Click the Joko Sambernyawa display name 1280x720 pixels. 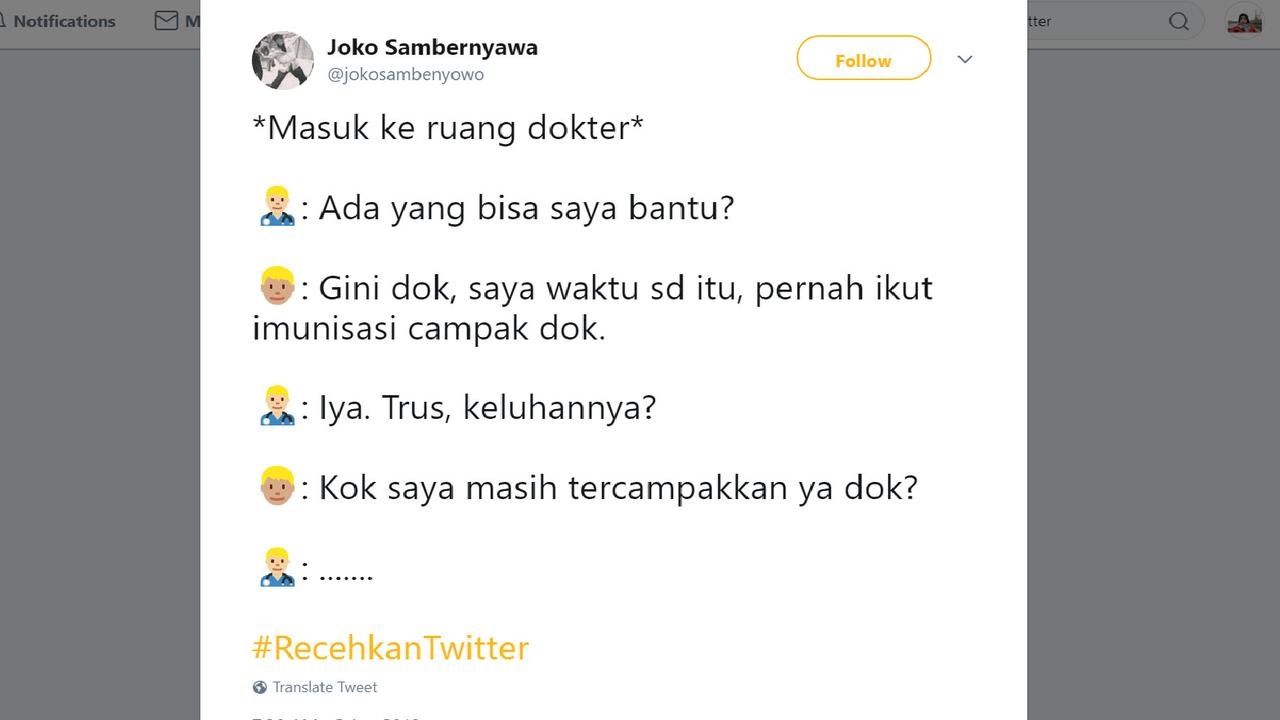(433, 46)
